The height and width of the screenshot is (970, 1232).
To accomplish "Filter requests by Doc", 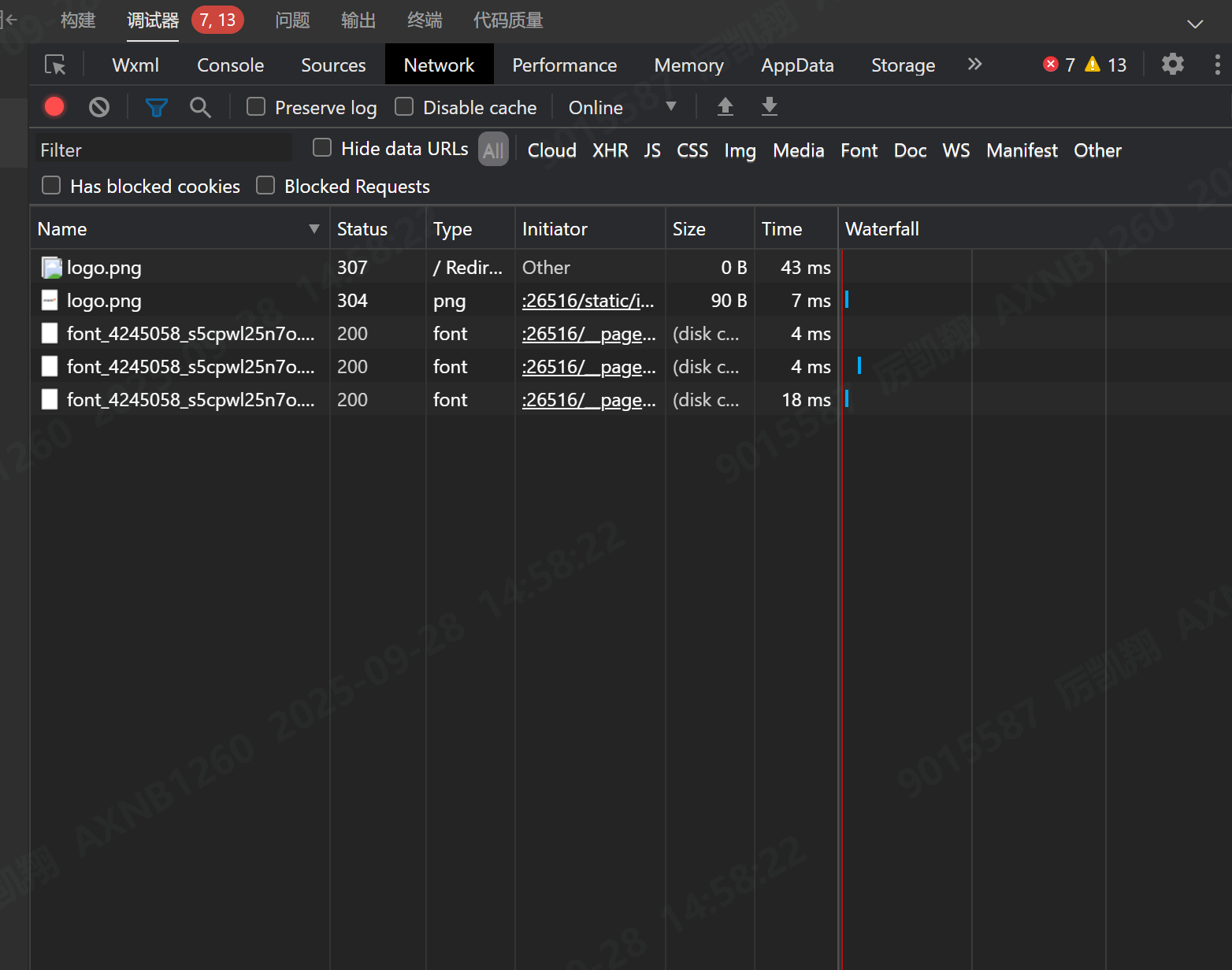I will 911,150.
